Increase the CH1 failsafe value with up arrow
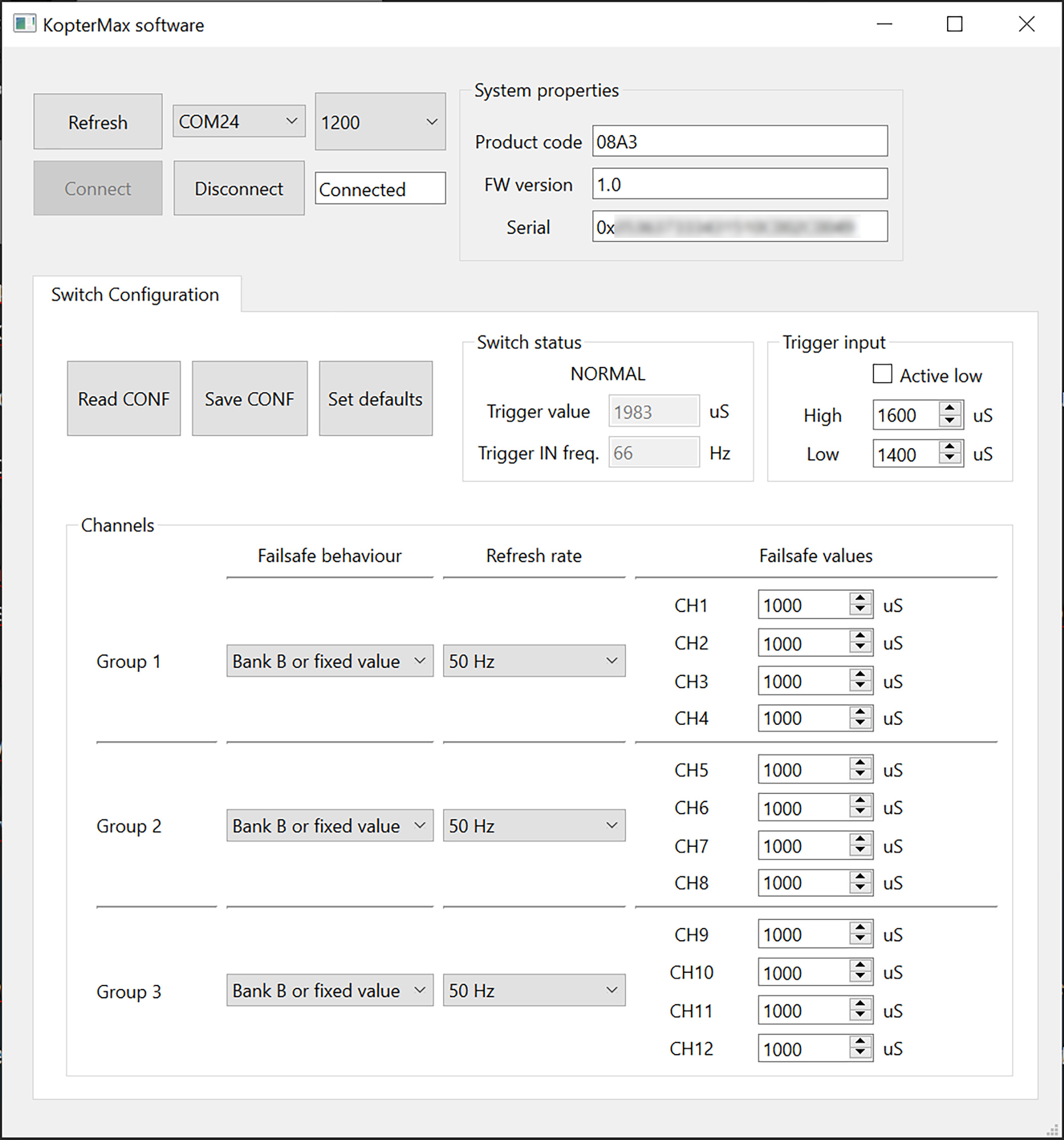 [x=860, y=598]
